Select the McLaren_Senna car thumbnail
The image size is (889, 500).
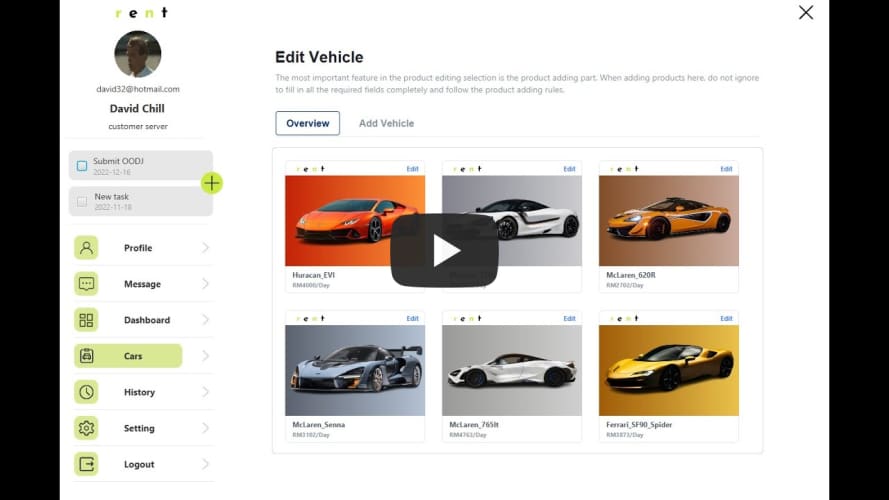click(x=355, y=370)
